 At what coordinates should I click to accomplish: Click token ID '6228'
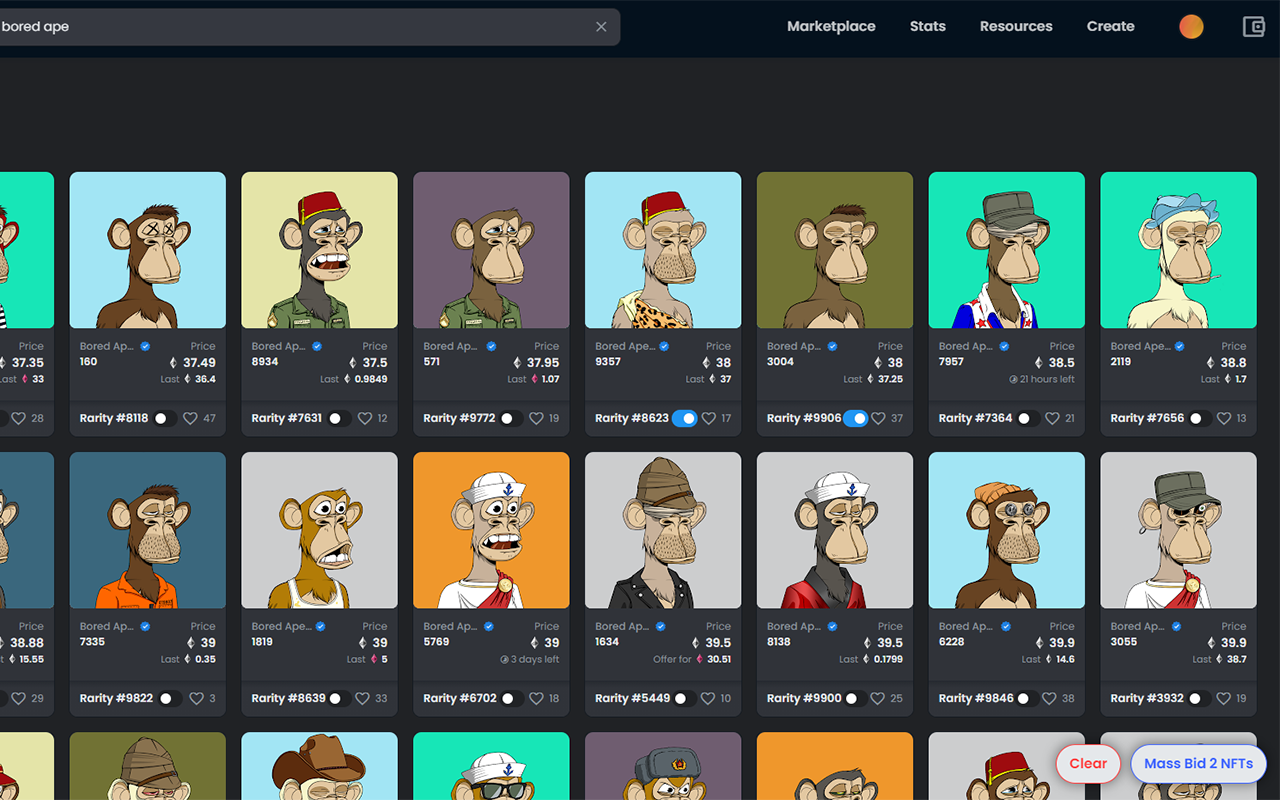[x=952, y=641]
